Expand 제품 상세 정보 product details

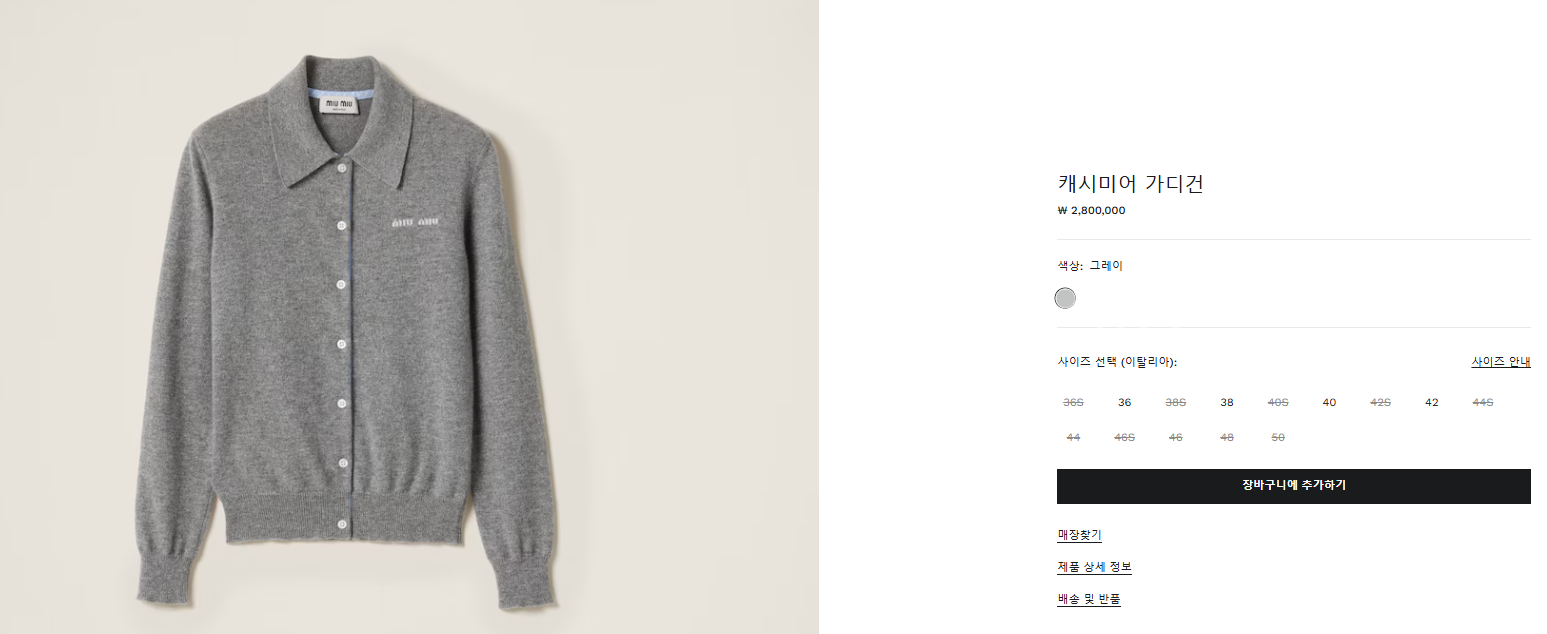pyautogui.click(x=1094, y=567)
